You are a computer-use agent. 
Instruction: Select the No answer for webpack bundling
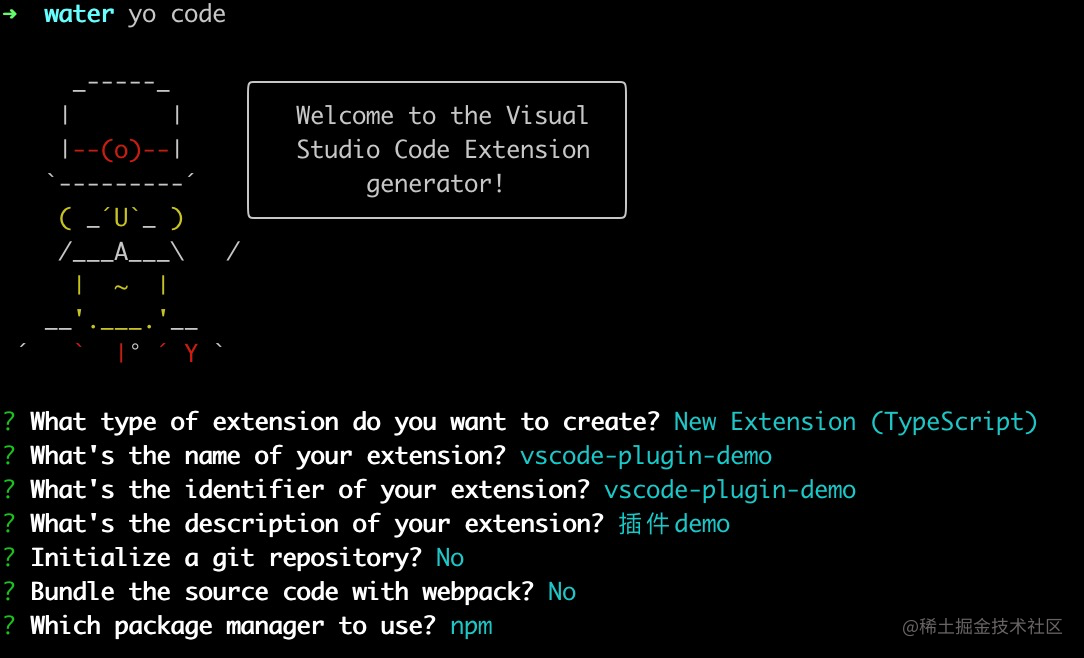point(561,591)
